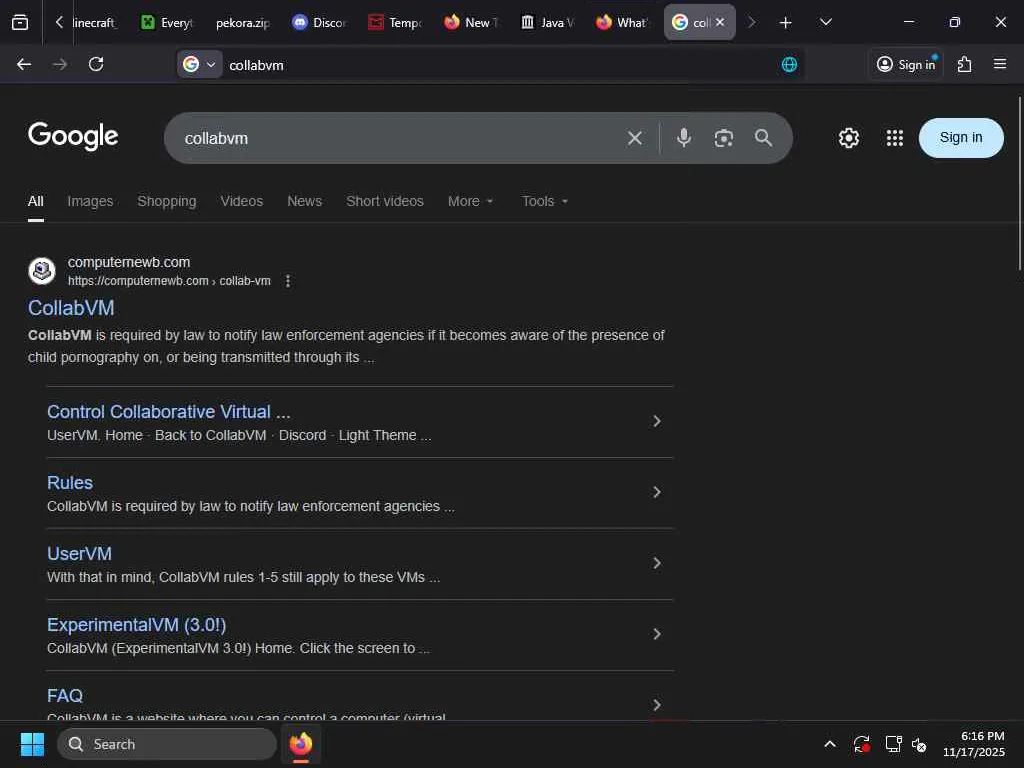1024x768 pixels.
Task: Open a new tab with plus
Action: point(786,23)
